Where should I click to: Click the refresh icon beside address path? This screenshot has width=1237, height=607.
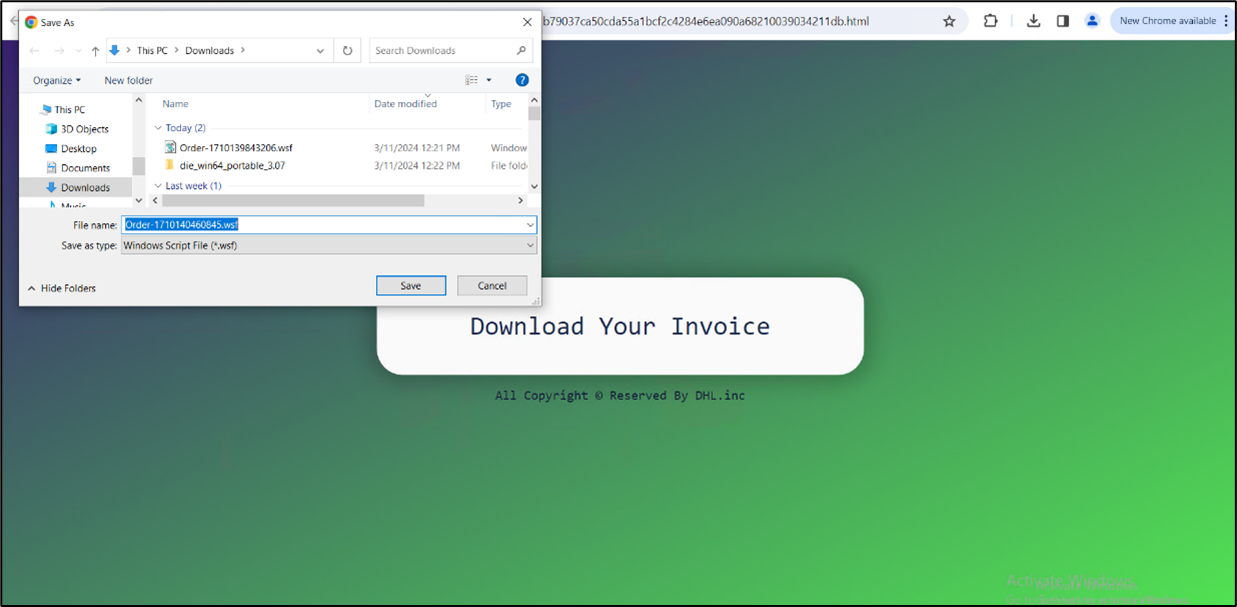click(x=347, y=51)
